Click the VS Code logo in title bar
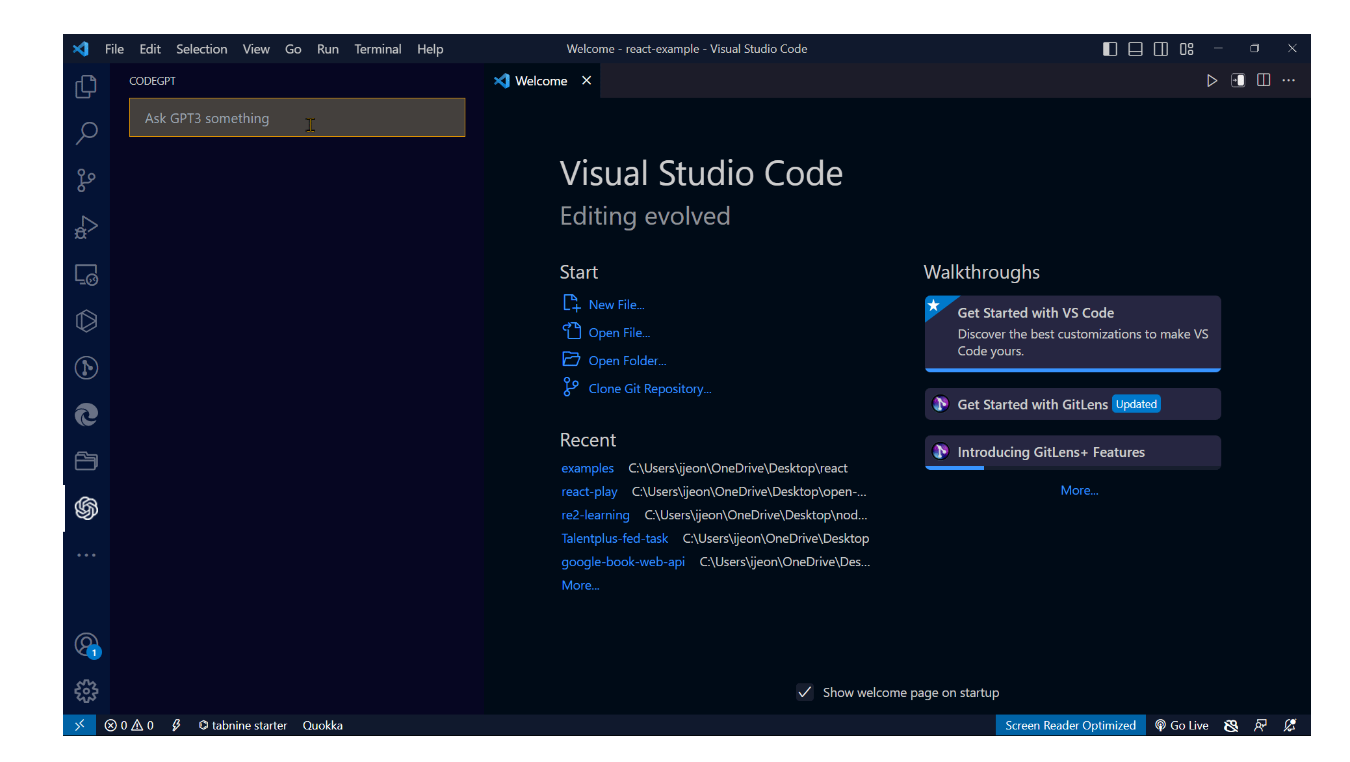This screenshot has height=762, width=1350. [81, 48]
